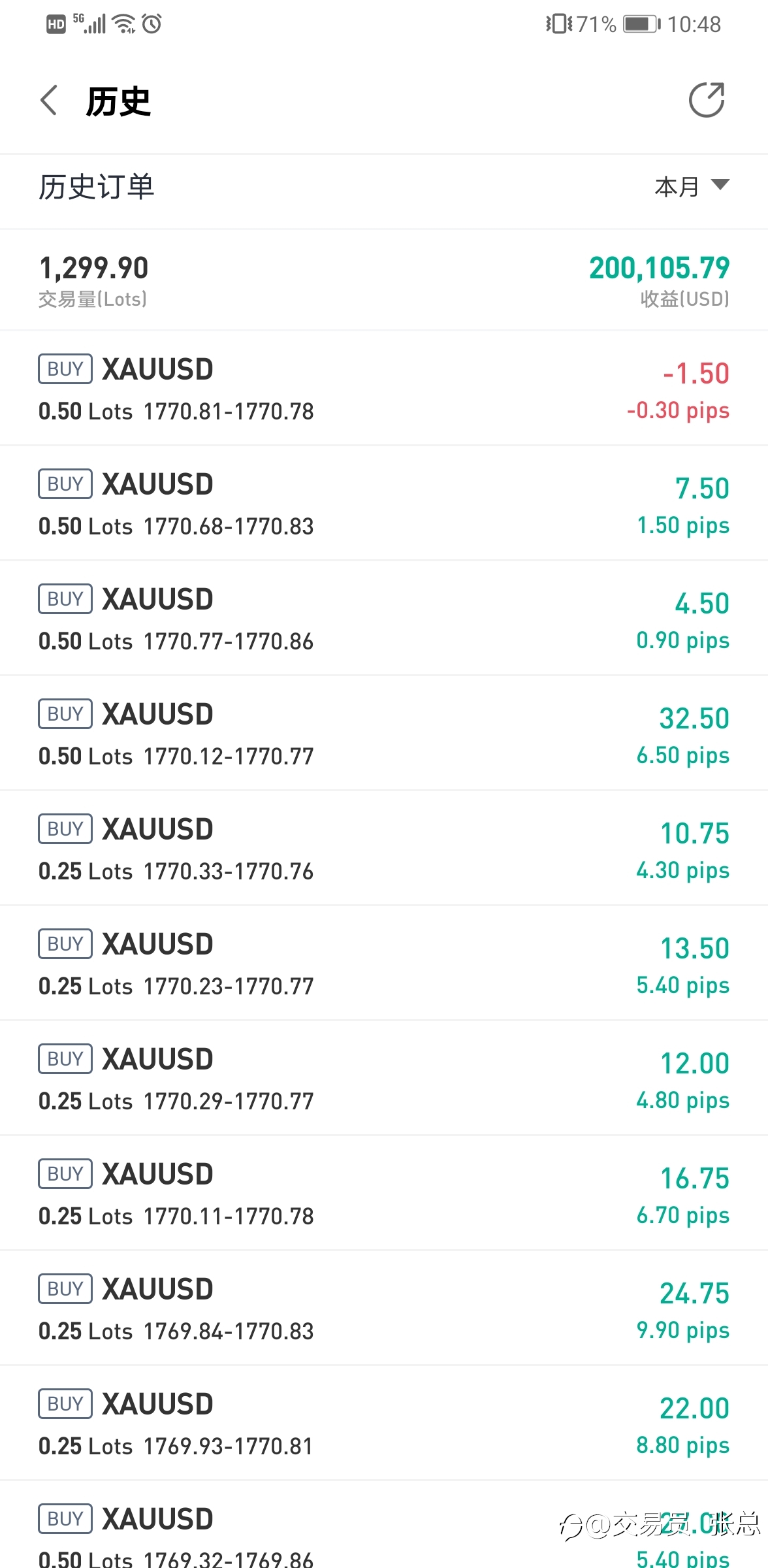The image size is (768, 1568).
Task: Select the order with 22.00 profit
Action: click(x=384, y=1424)
